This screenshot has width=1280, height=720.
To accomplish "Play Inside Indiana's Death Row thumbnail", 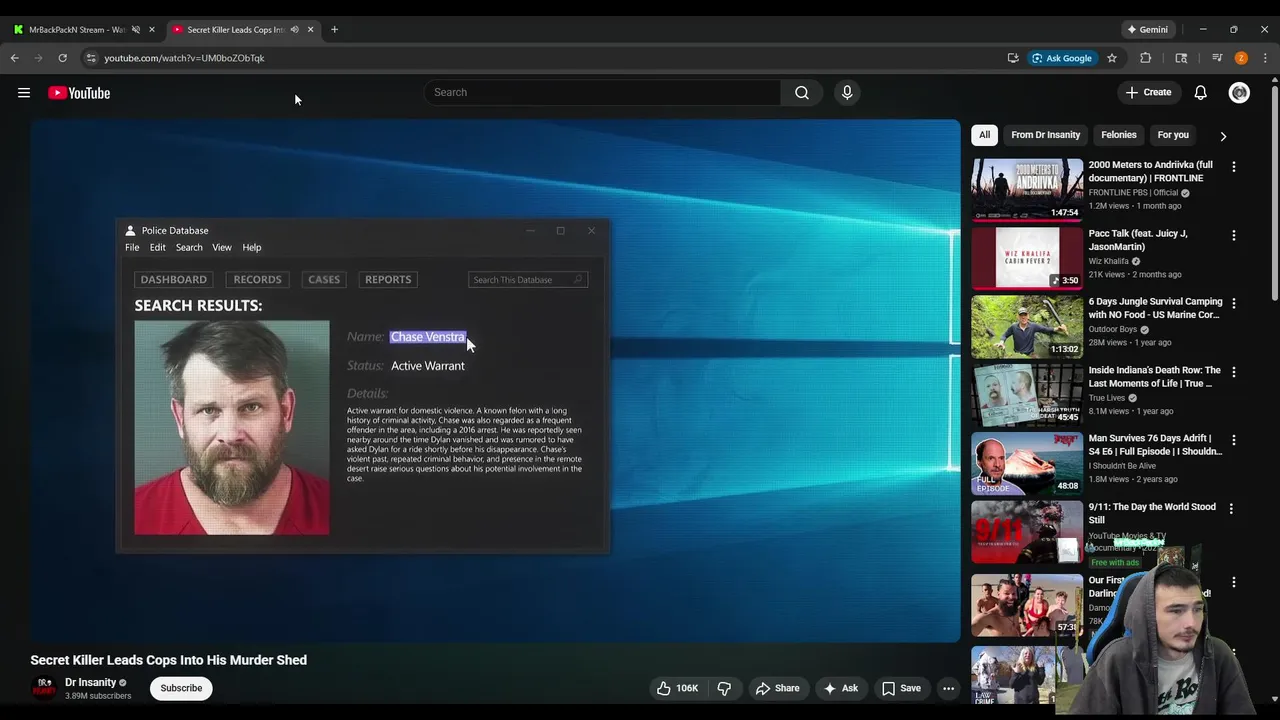I will [1027, 394].
